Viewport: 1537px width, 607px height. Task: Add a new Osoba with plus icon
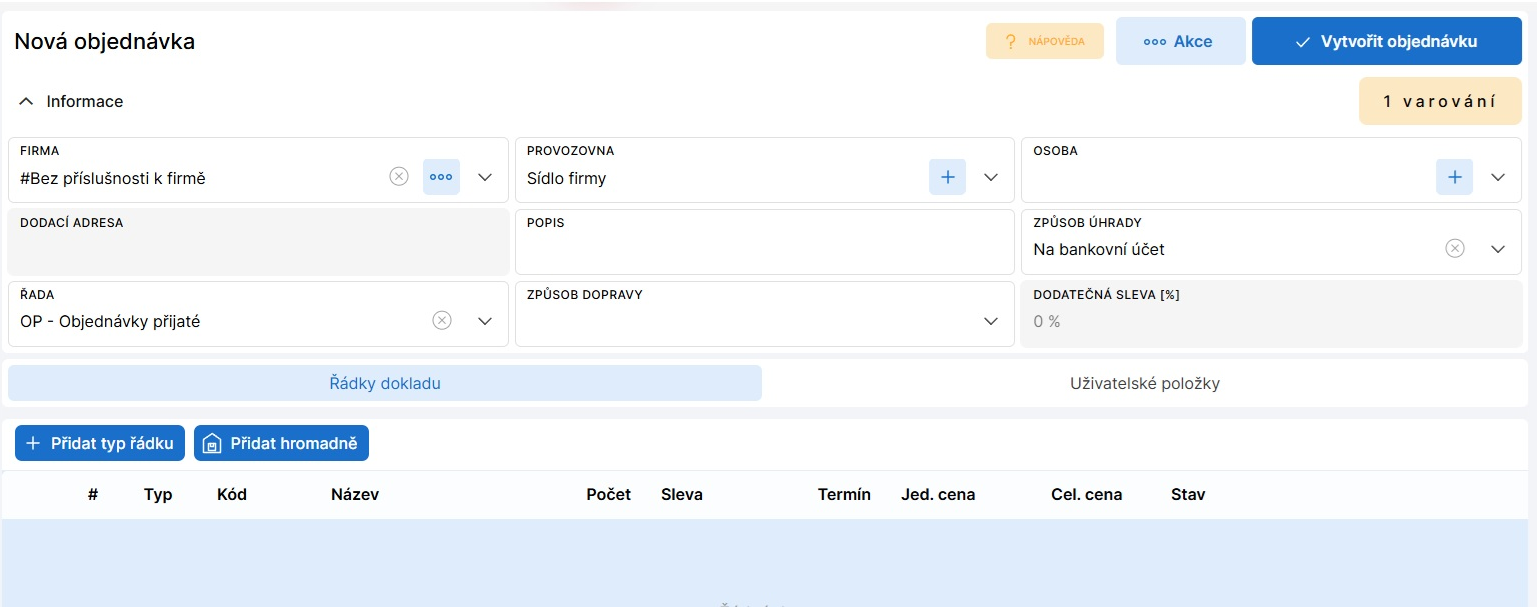click(x=1454, y=177)
